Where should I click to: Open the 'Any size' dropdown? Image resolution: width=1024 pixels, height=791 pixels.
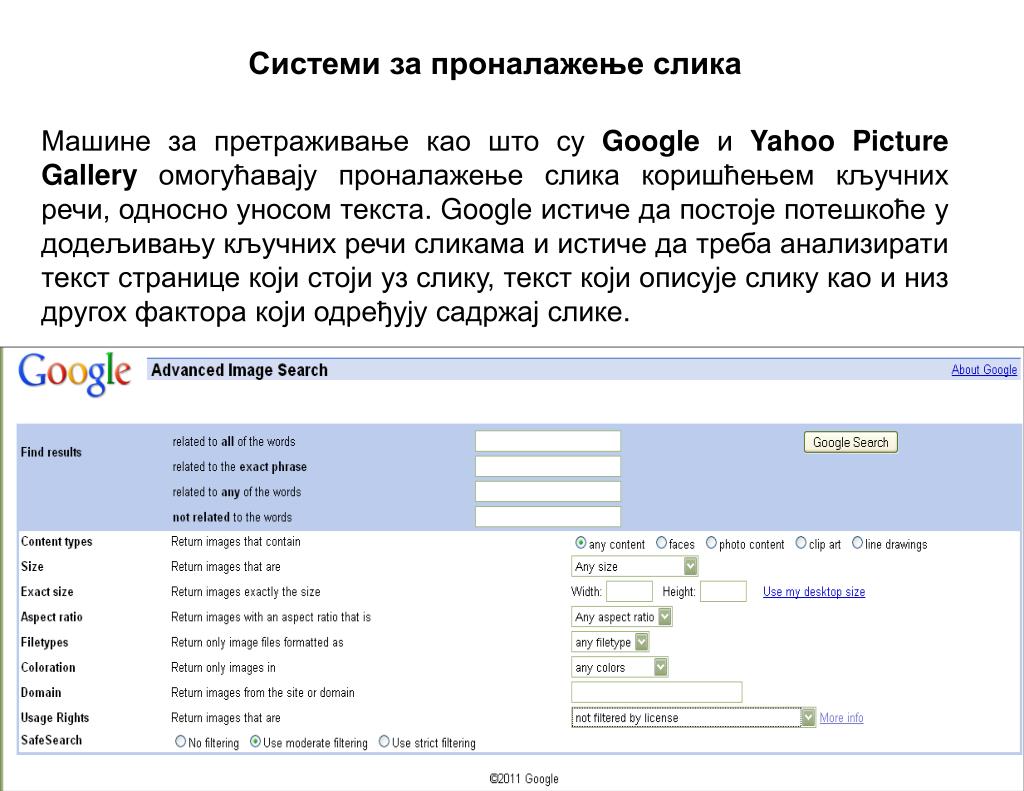pos(635,566)
